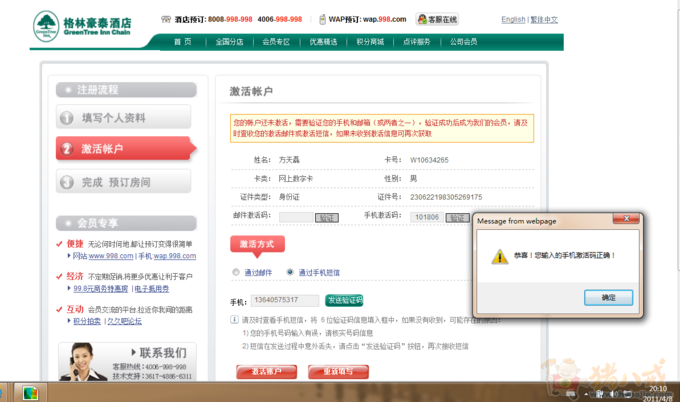Viewport: 680px width, 402px height.
Task: Open 点评服务 in the navigation bar
Action: tap(417, 42)
